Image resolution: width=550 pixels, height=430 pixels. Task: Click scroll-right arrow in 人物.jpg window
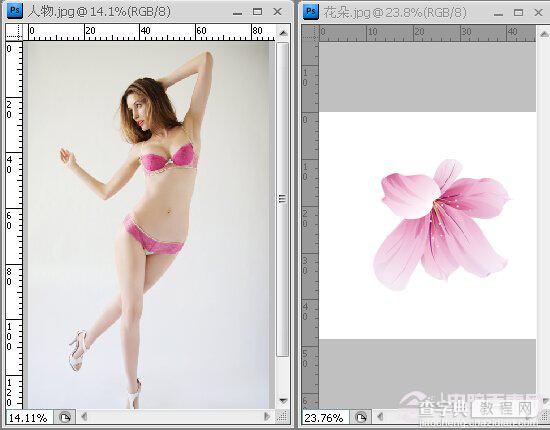tap(268, 417)
